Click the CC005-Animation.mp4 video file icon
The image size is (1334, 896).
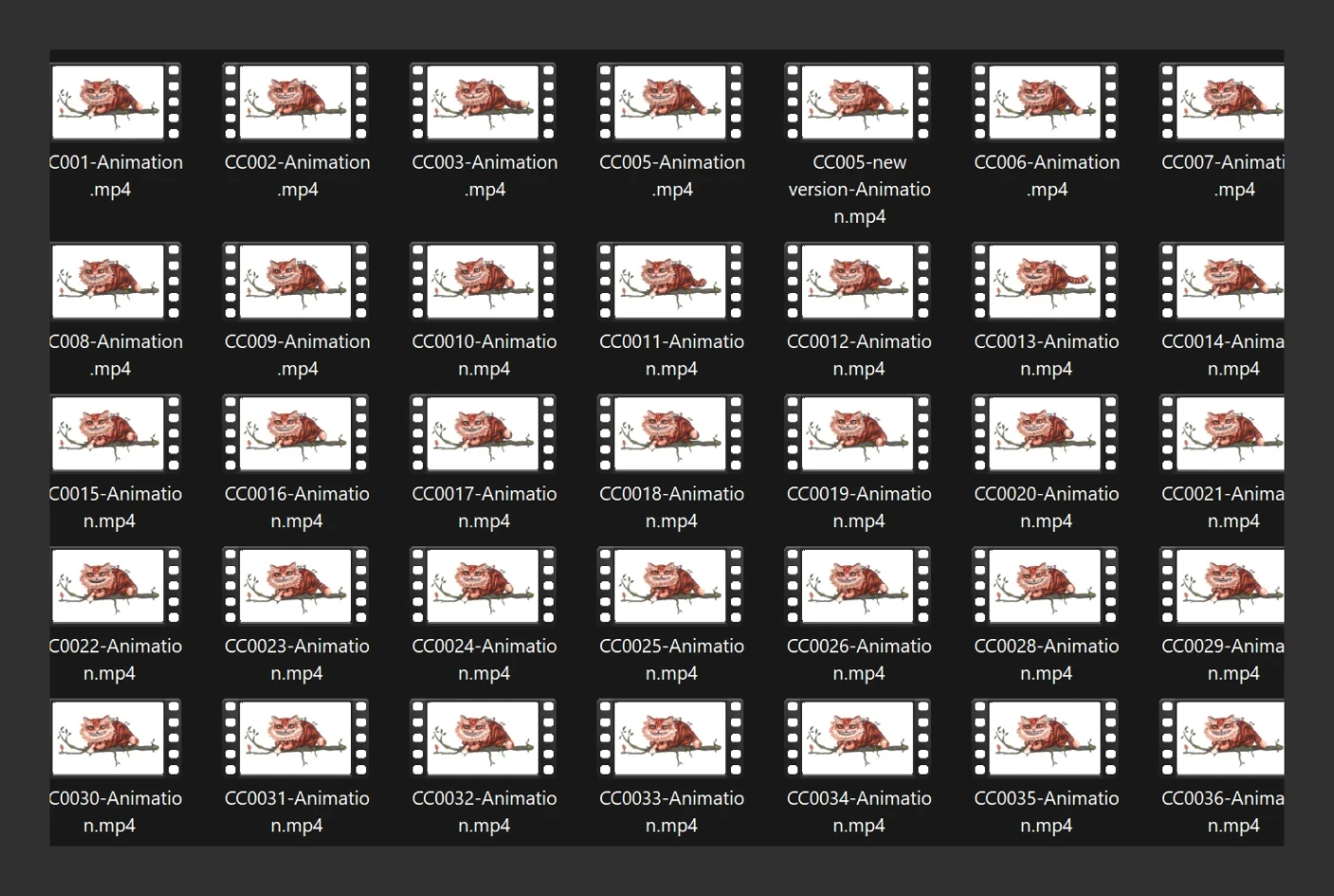[670, 102]
